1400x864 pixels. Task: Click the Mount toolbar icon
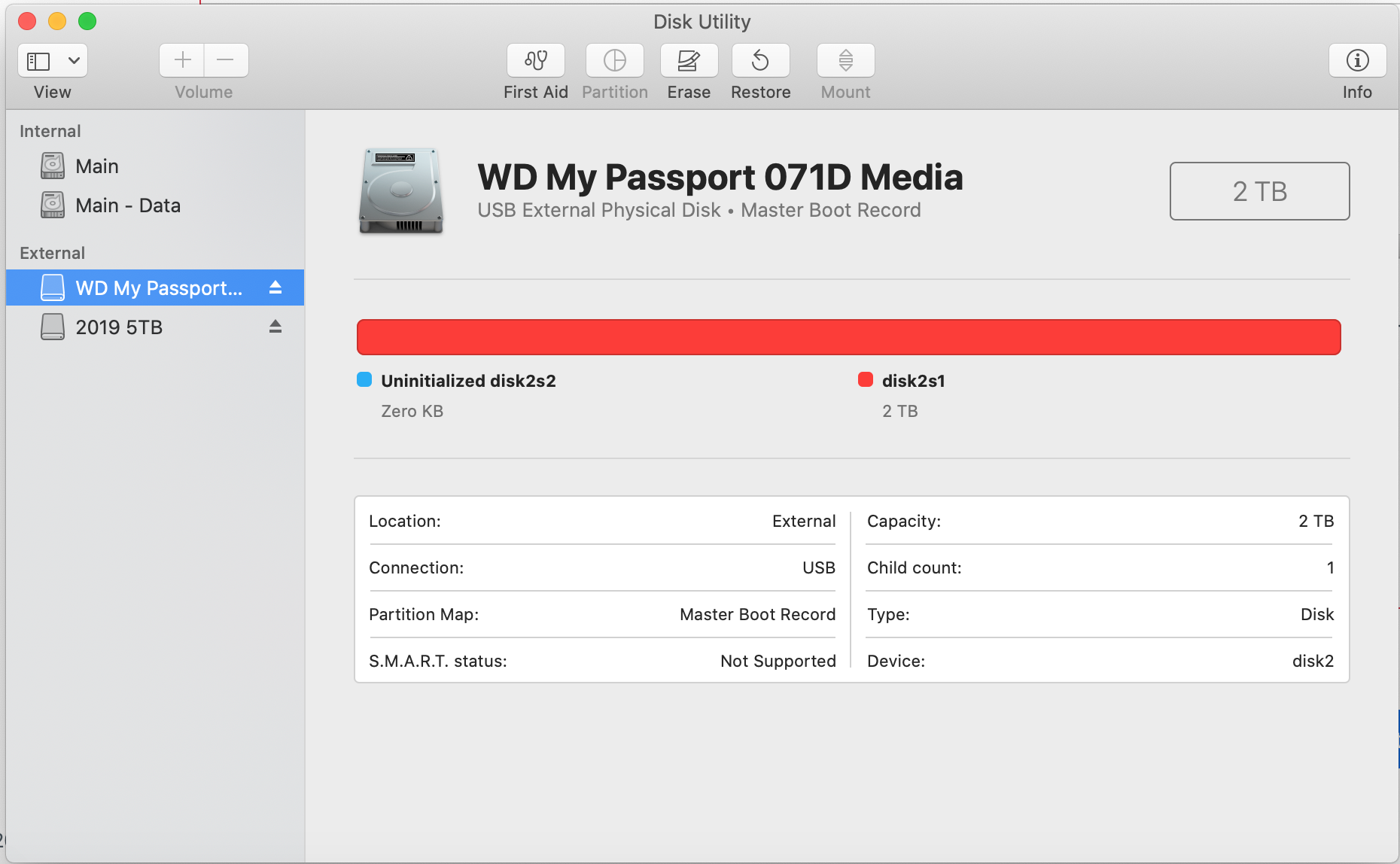[x=845, y=60]
